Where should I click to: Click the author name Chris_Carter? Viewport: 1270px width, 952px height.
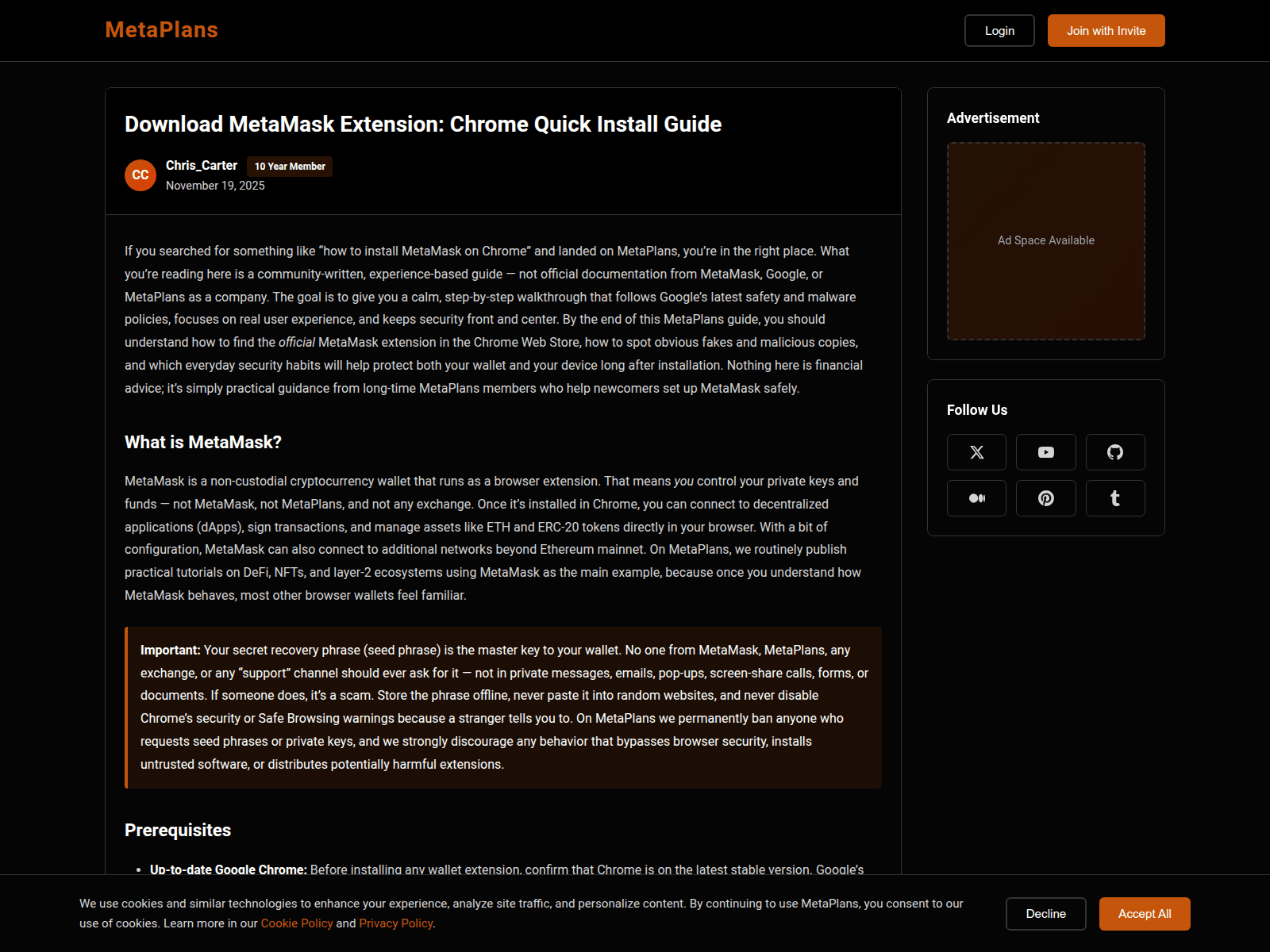(x=201, y=166)
